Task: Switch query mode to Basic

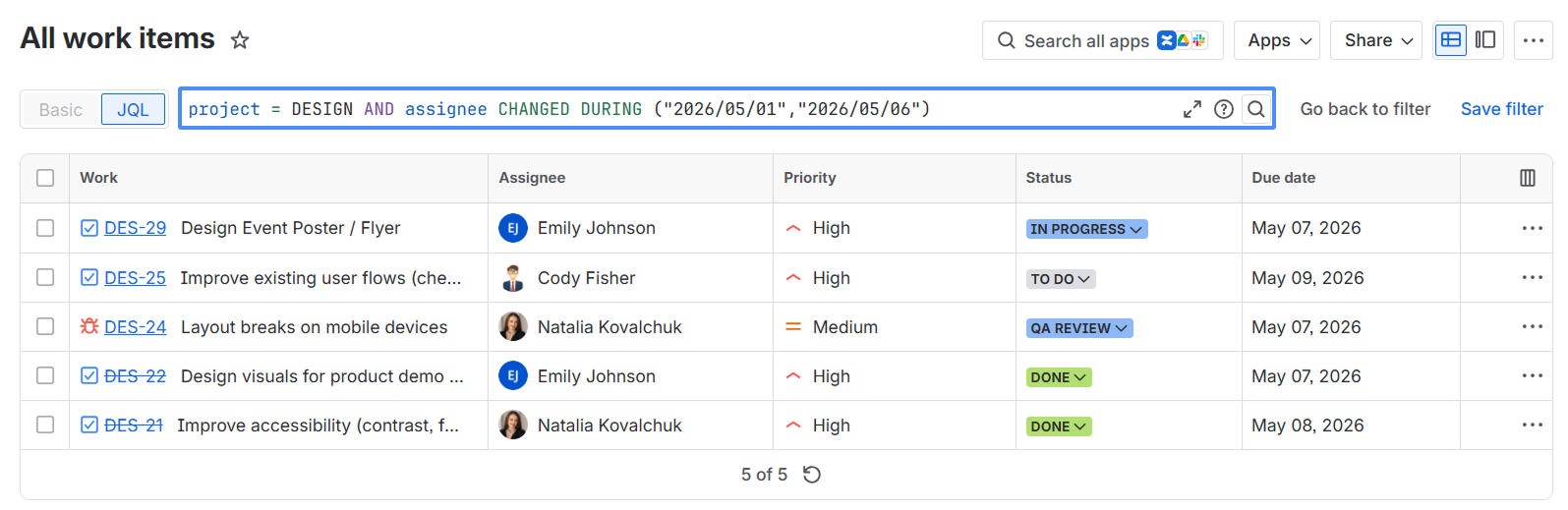Action: [61, 109]
